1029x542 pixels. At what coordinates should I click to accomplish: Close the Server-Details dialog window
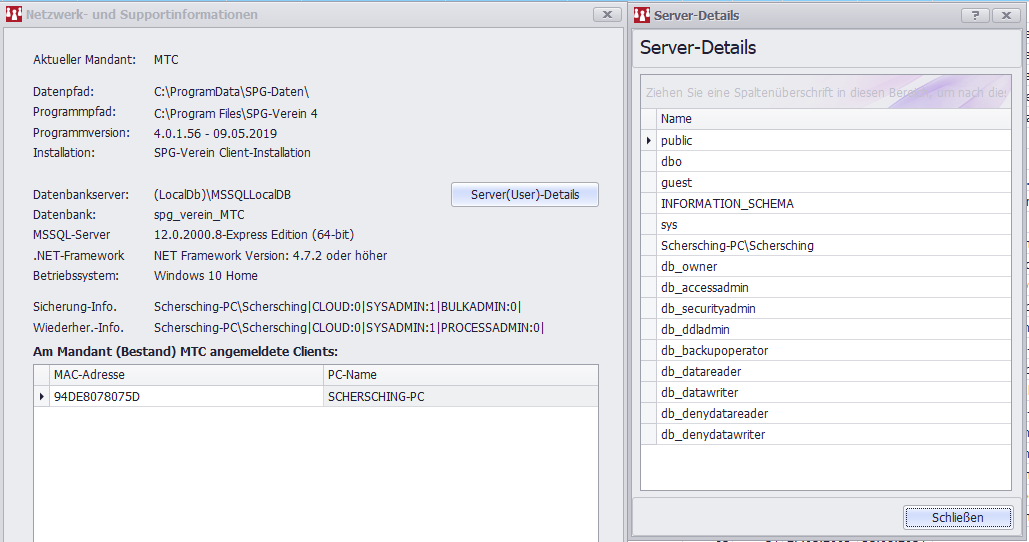click(x=1005, y=15)
